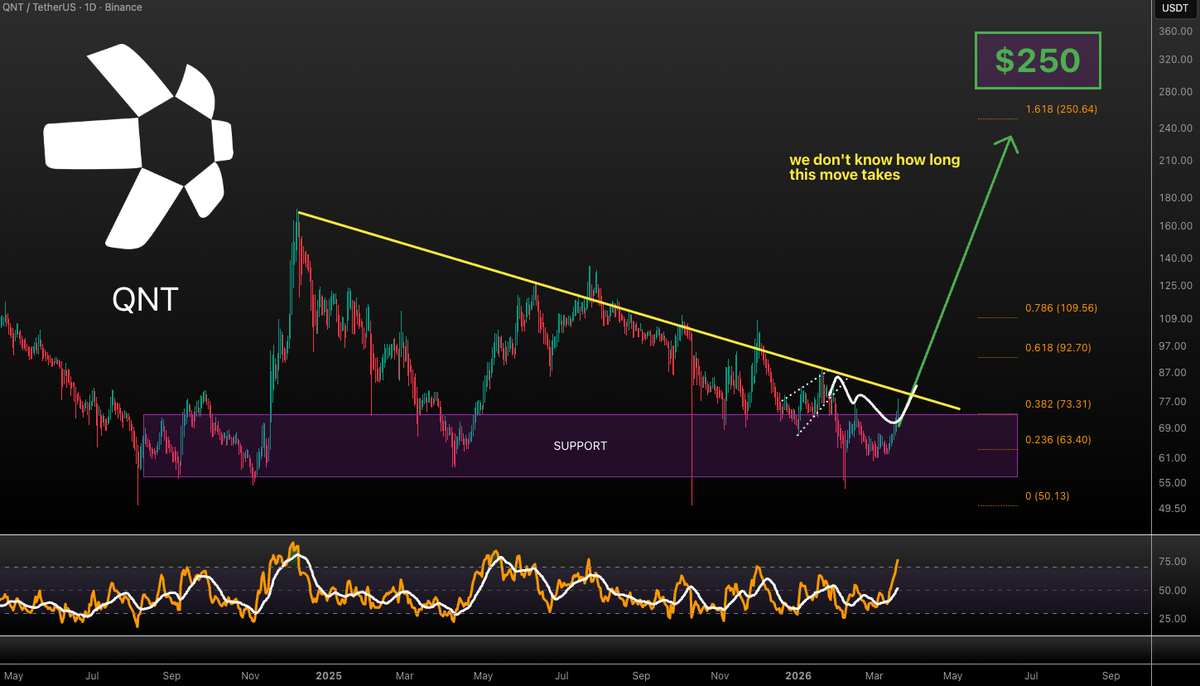Select the 2025 label on time axis

click(x=329, y=676)
